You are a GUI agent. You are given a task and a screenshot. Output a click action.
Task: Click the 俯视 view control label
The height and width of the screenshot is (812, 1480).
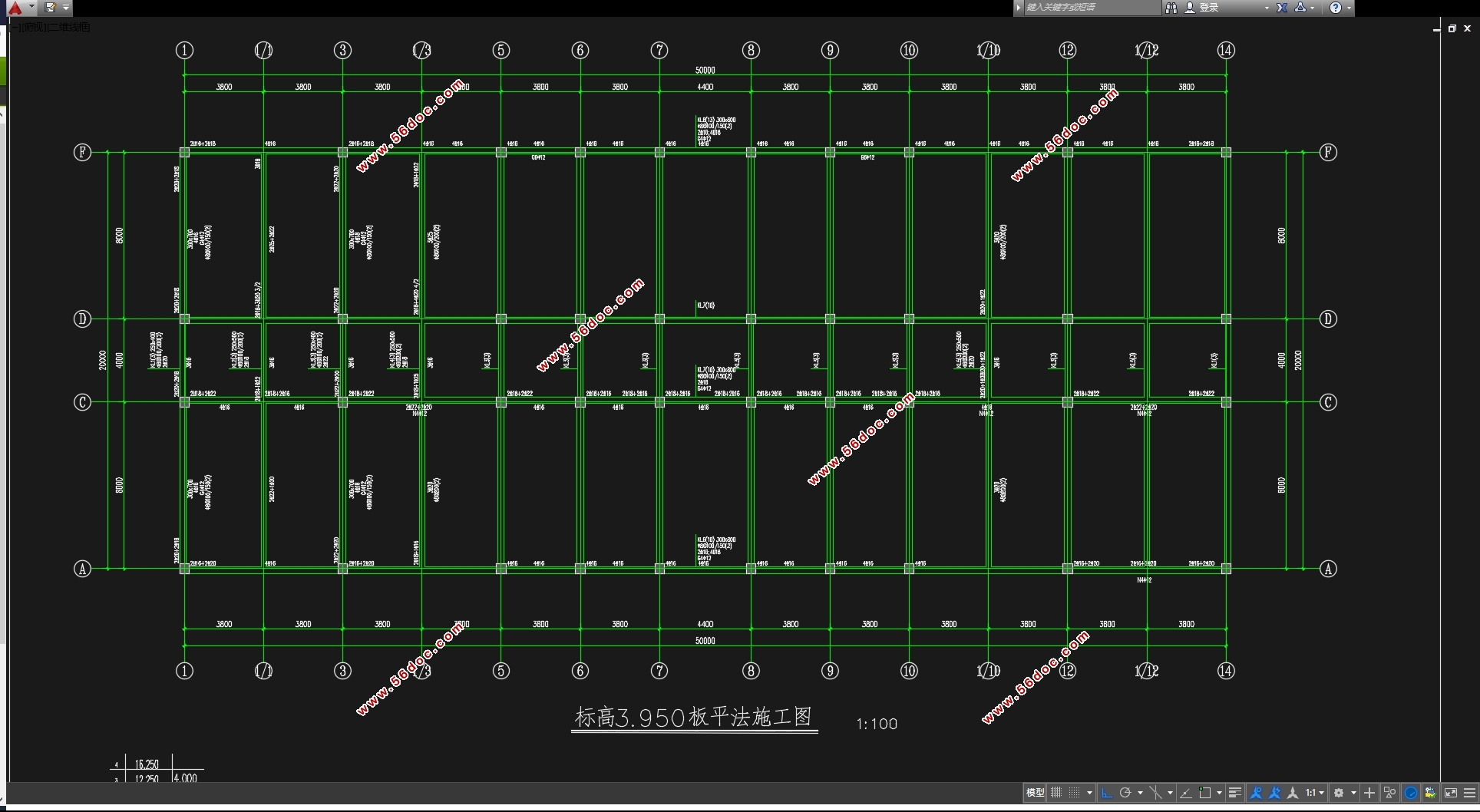point(33,28)
